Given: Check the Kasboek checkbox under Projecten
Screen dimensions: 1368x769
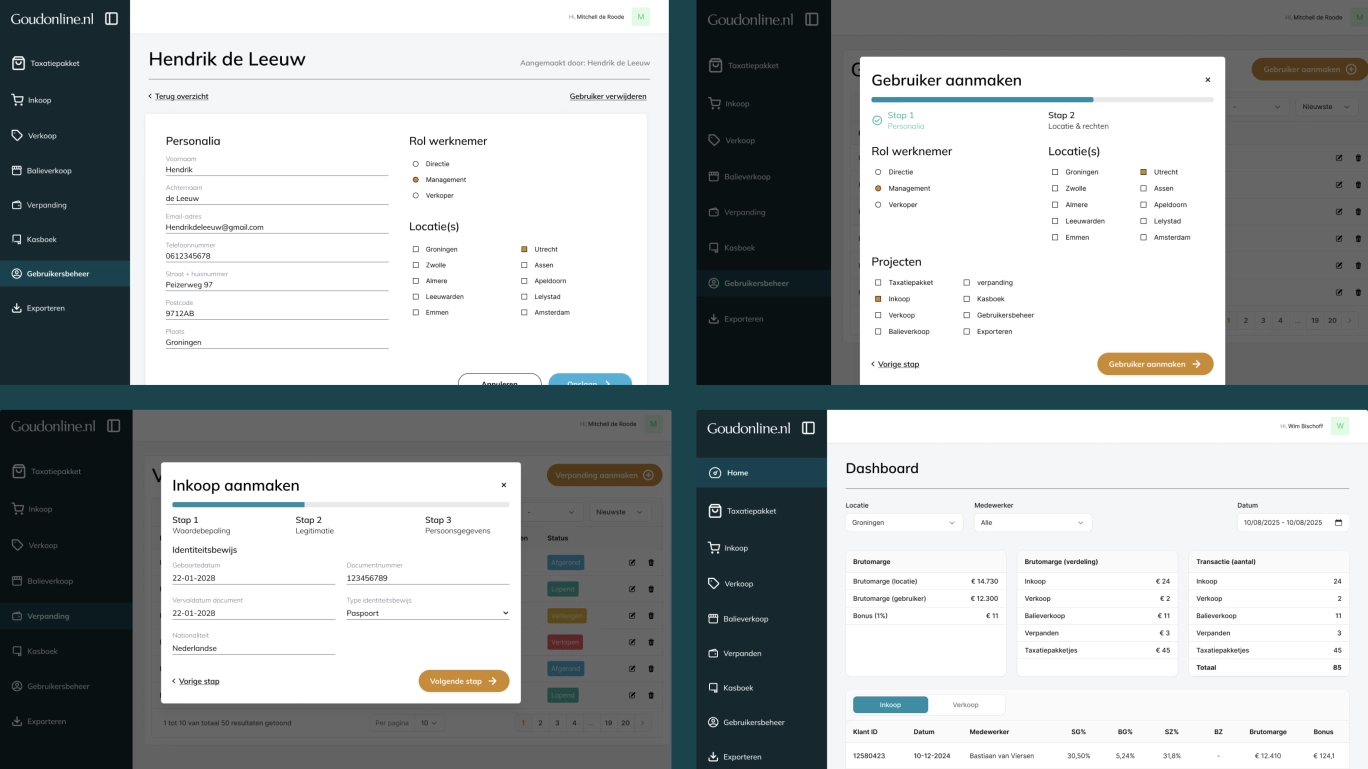Looking at the screenshot, I should (x=966, y=299).
